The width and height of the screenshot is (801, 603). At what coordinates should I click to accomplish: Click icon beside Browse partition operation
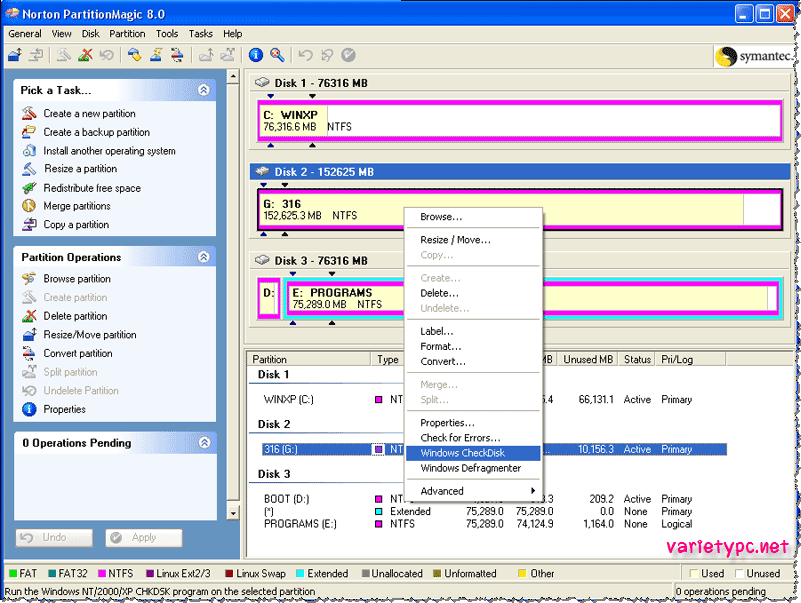(x=29, y=279)
